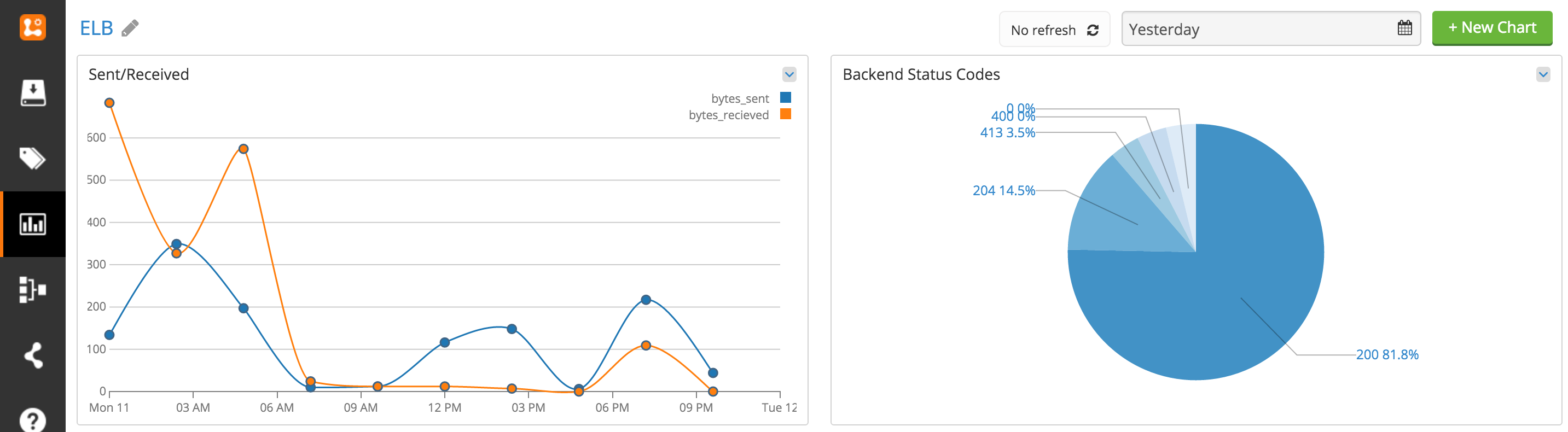1568x432 pixels.
Task: Open the tags sidebar icon
Action: tap(32, 158)
